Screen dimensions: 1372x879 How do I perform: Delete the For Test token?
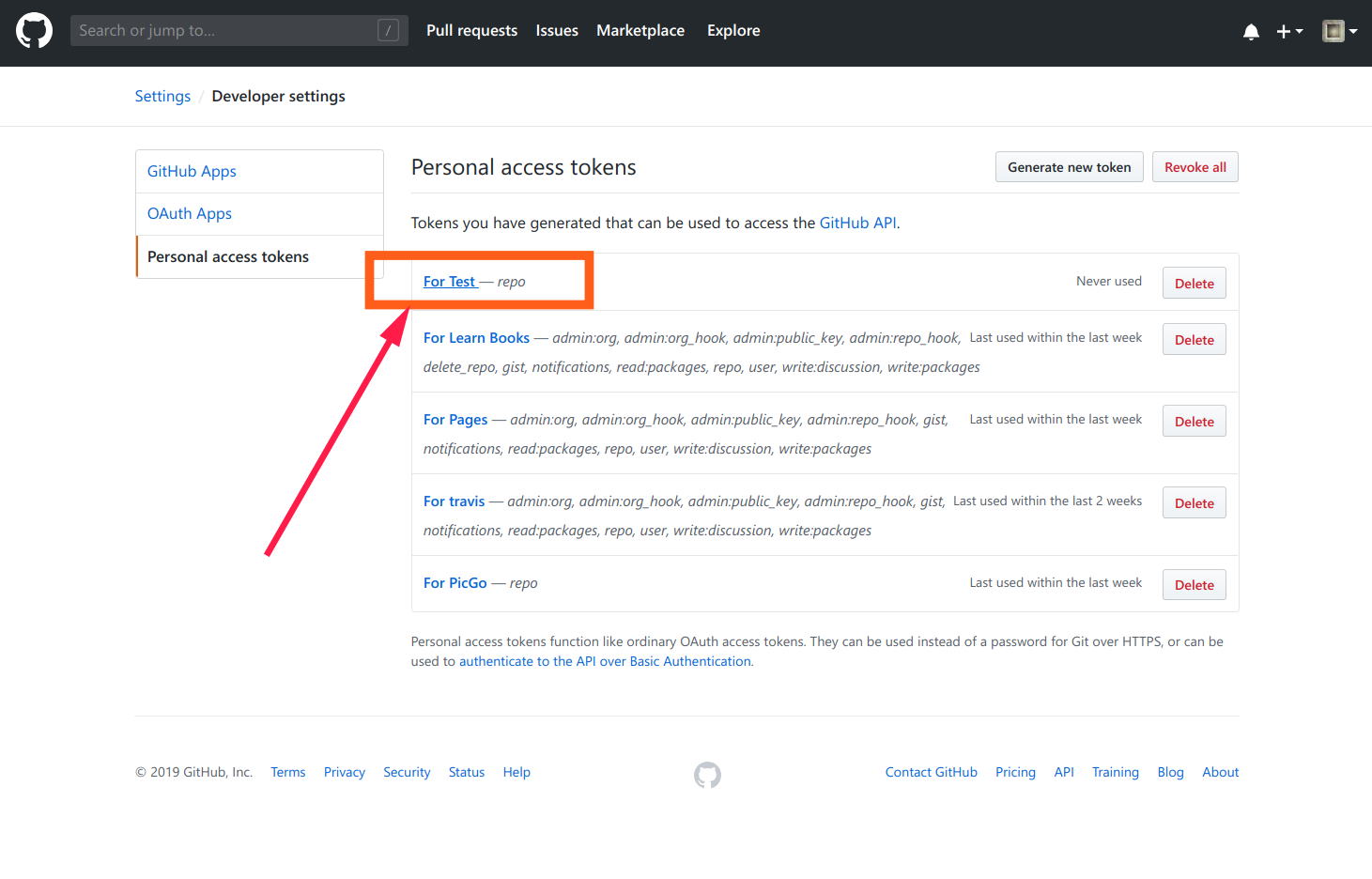1195,284
